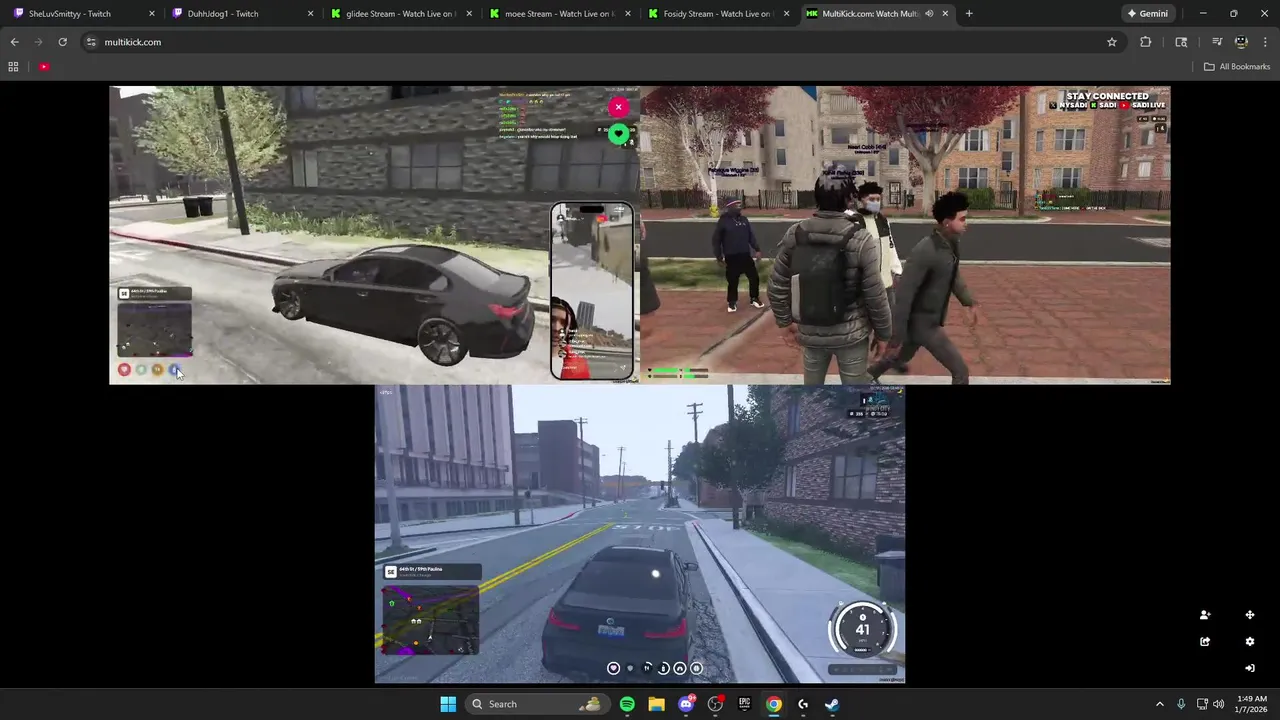Click the bottom driving stream video
The image size is (1280, 720).
point(640,534)
